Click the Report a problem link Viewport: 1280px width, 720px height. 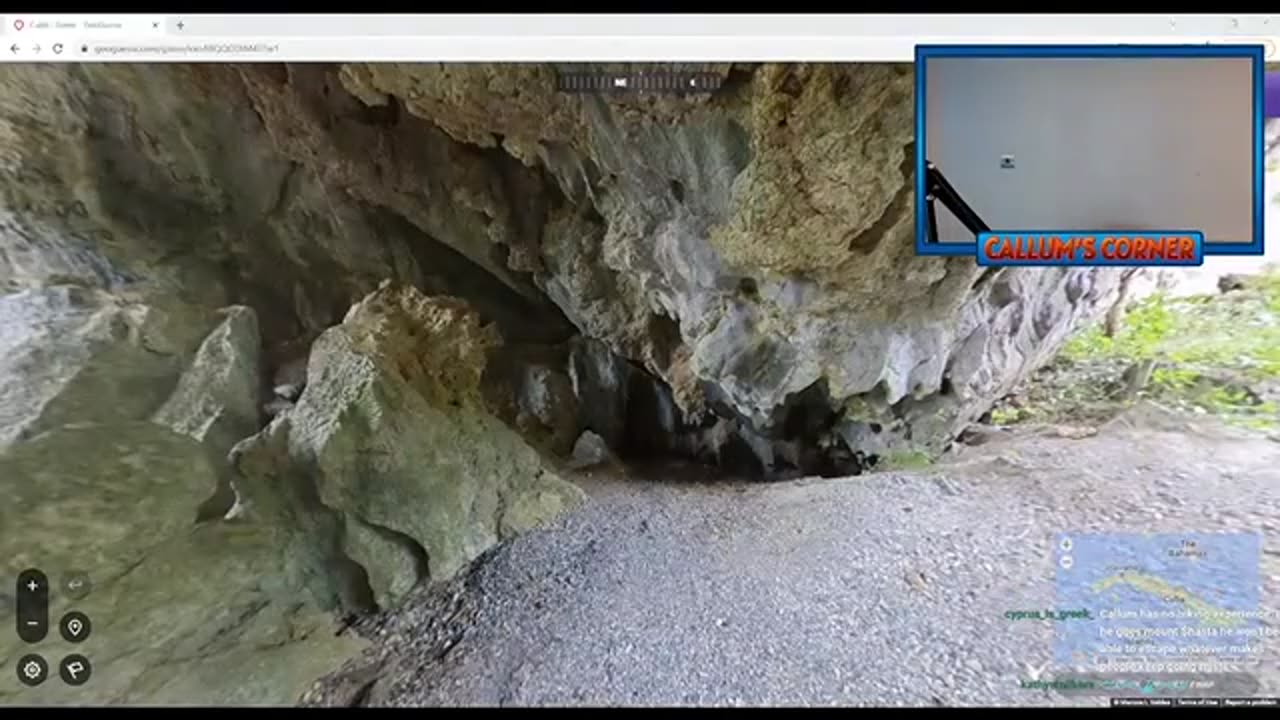point(1249,702)
